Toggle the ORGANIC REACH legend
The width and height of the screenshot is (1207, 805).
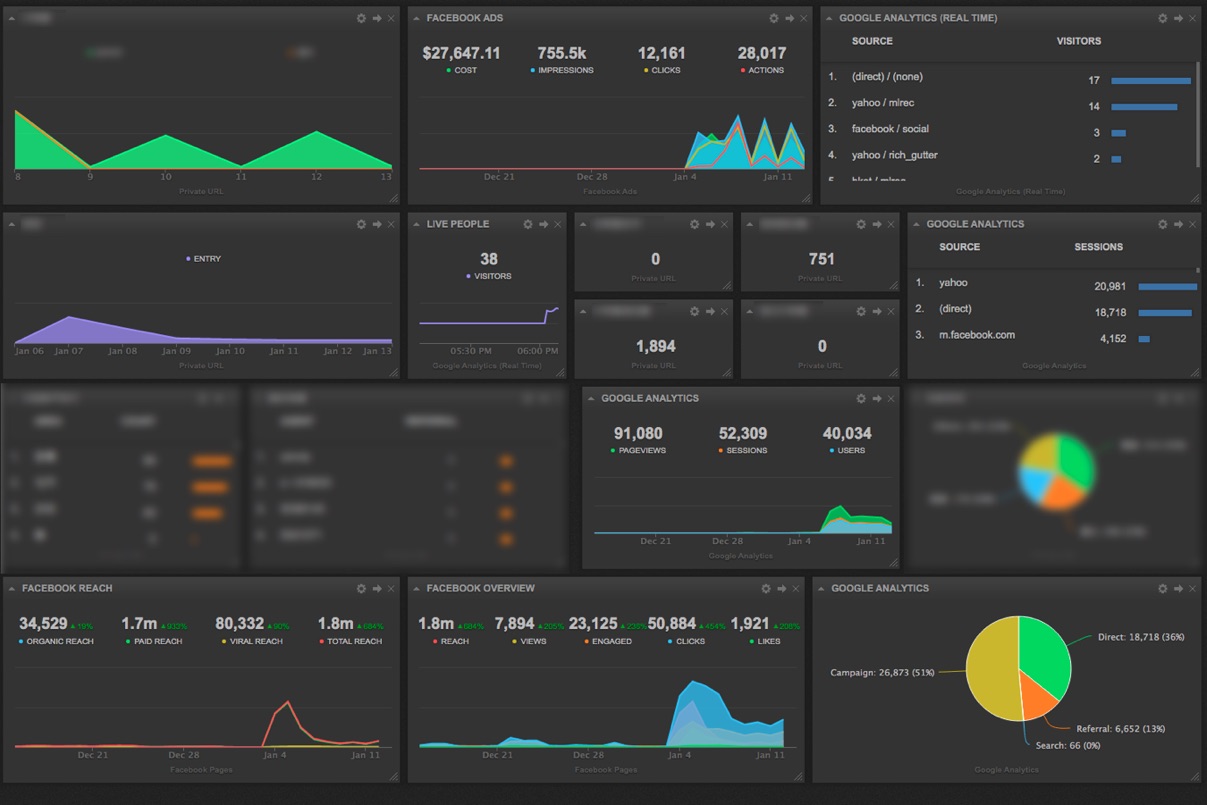(56, 641)
